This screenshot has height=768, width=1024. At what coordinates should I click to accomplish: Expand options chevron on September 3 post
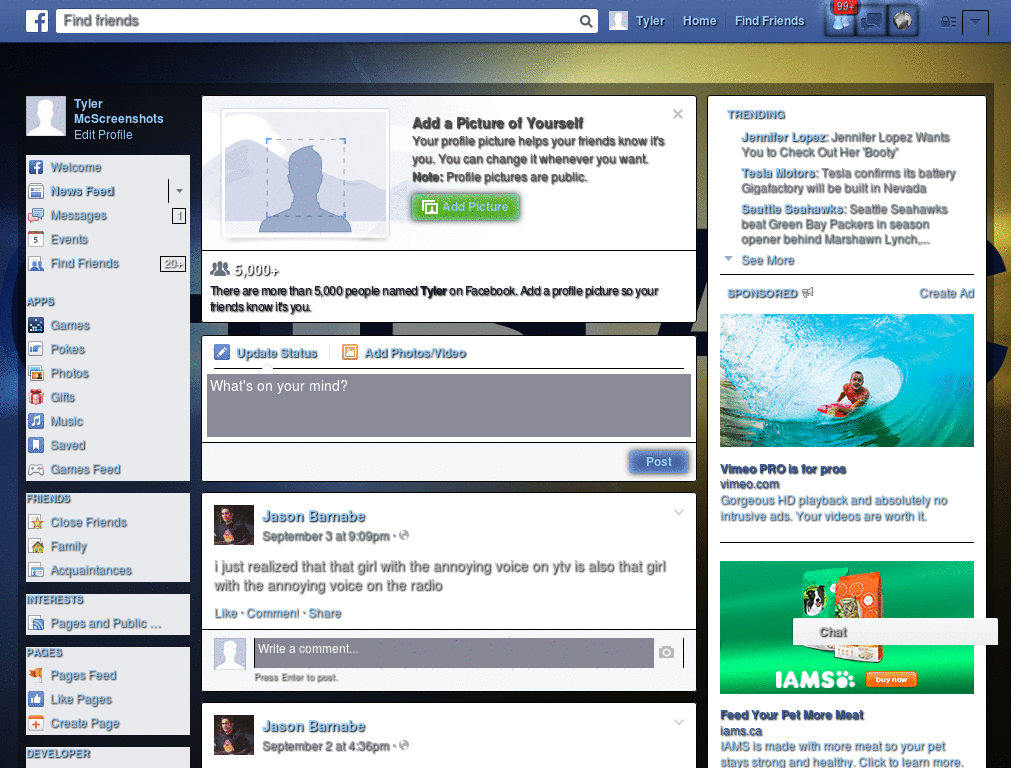679,513
